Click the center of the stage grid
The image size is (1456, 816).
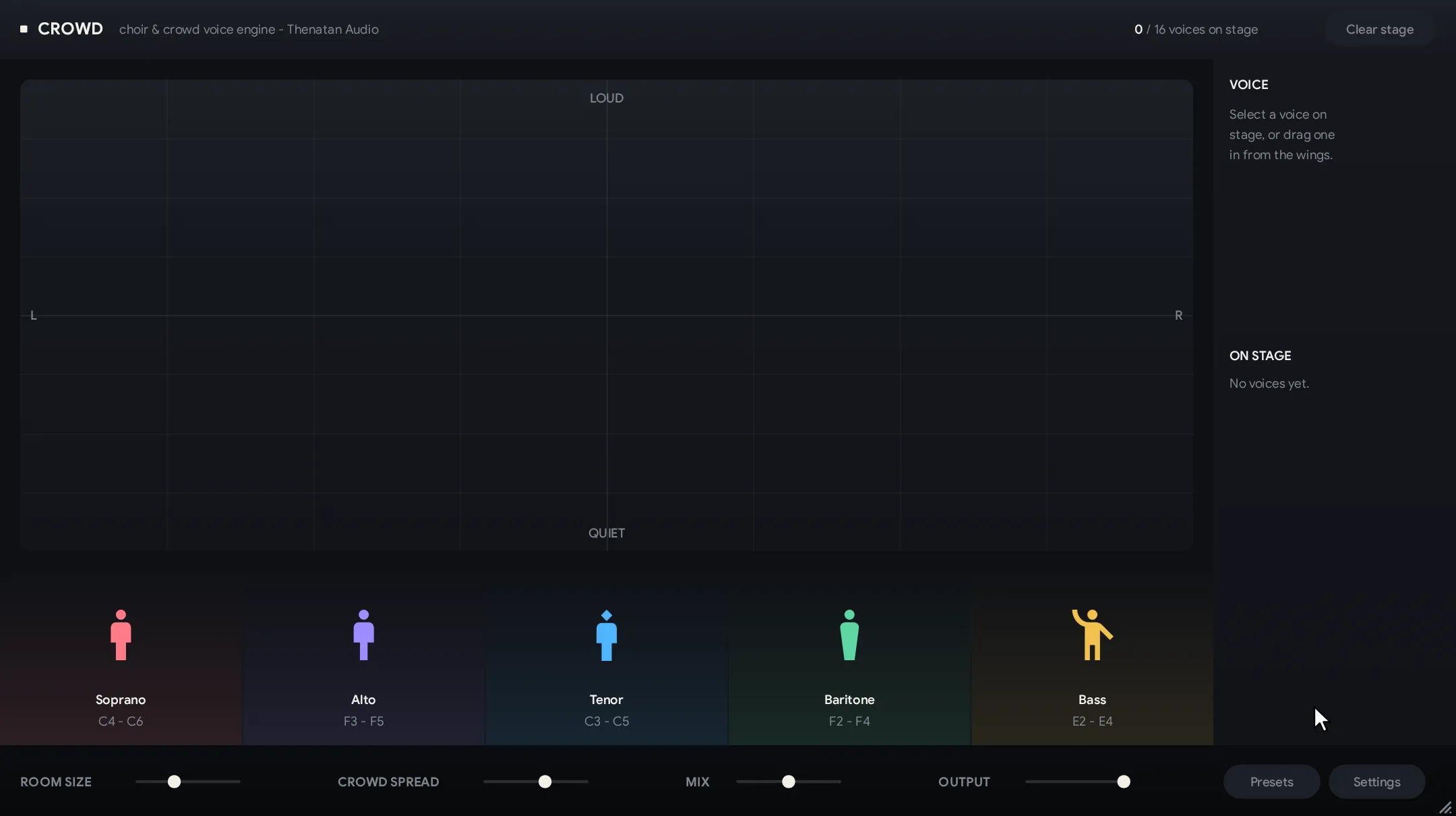[607, 316]
